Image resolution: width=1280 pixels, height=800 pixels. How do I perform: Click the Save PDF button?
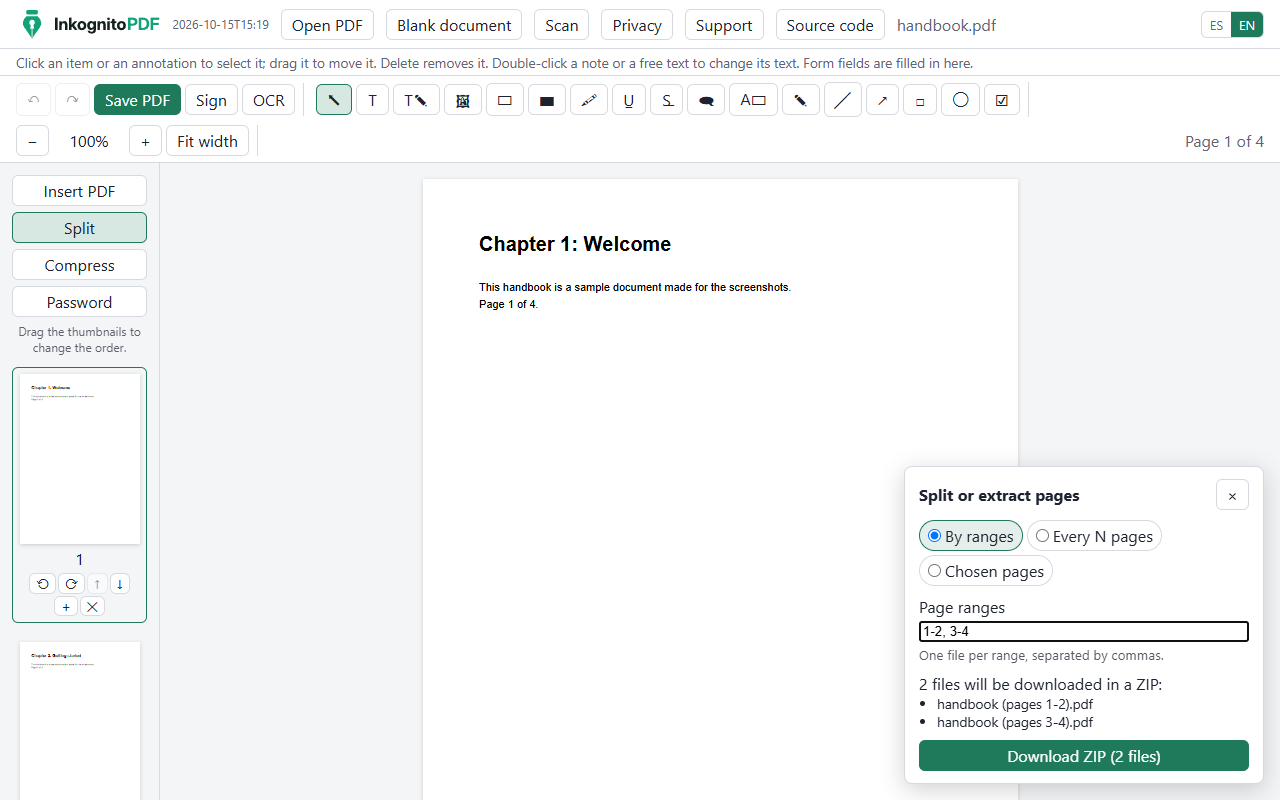[x=137, y=100]
